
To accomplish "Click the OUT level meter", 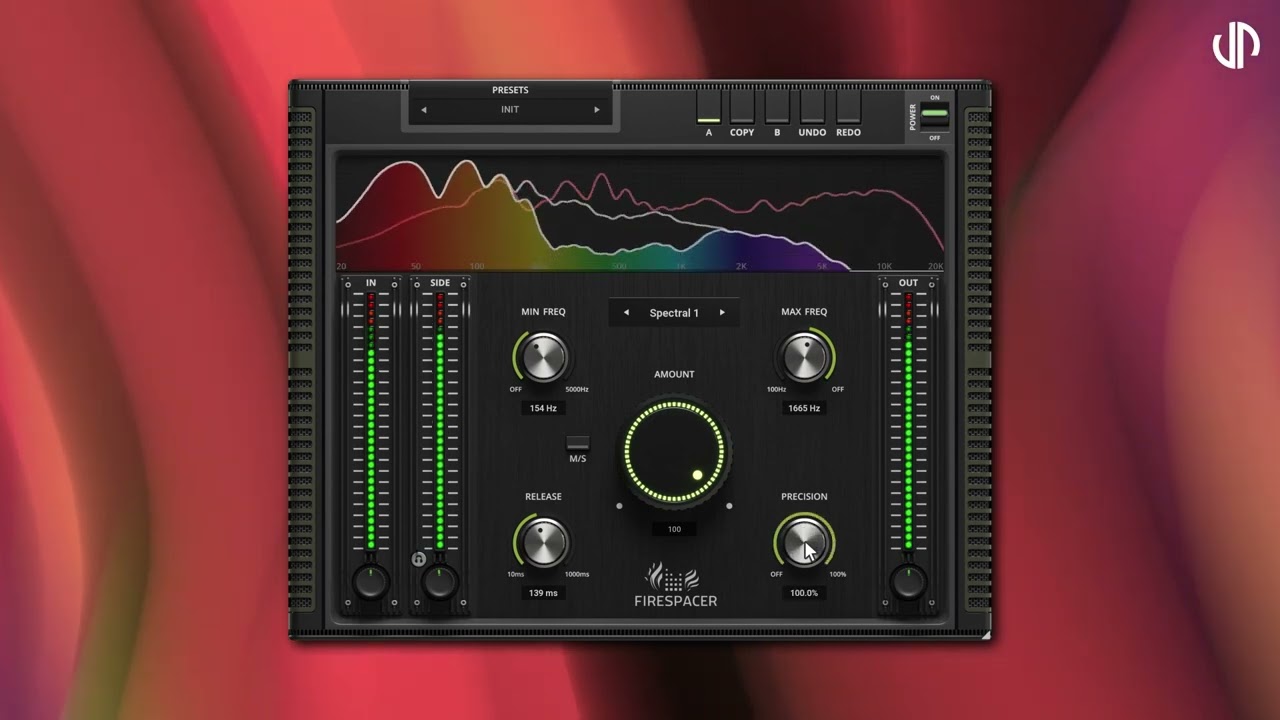I will pos(908,421).
